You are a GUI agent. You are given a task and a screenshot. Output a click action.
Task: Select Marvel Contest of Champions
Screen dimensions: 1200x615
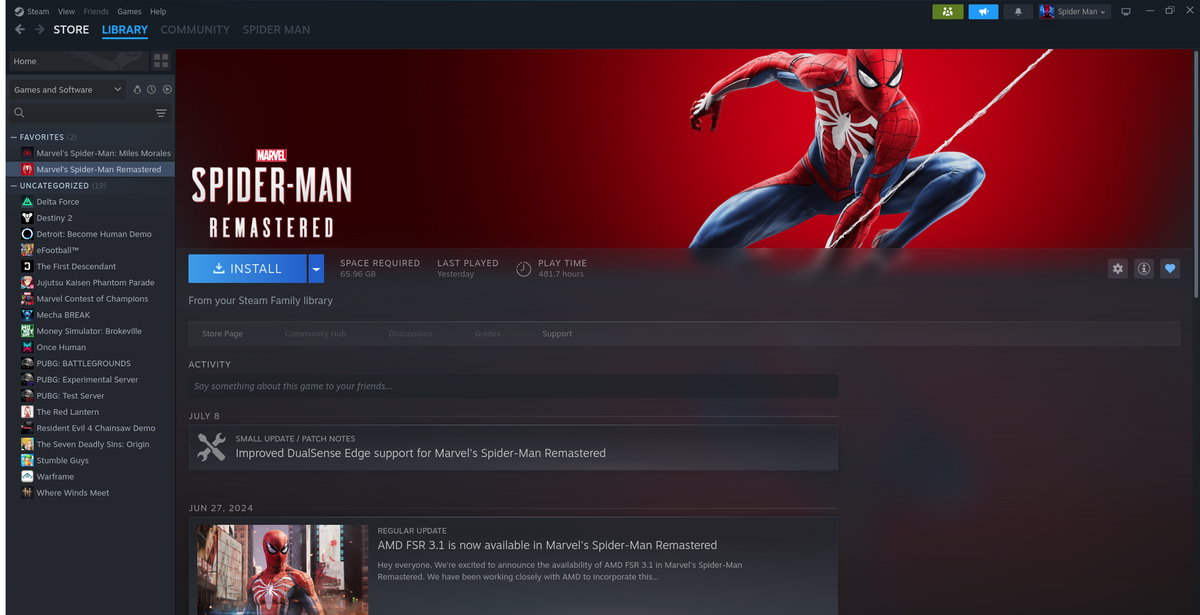pyautogui.click(x=92, y=299)
